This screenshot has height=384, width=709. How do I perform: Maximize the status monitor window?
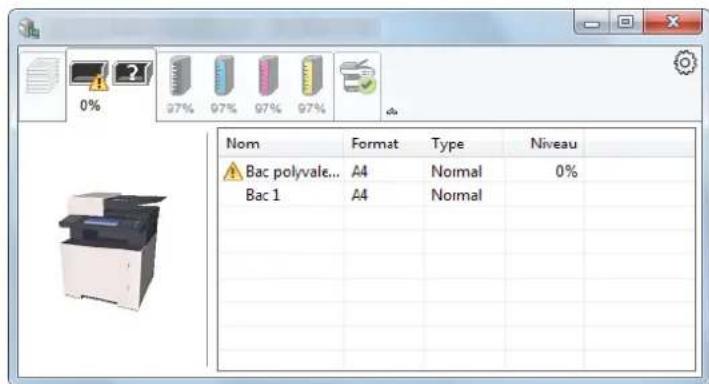click(x=625, y=23)
